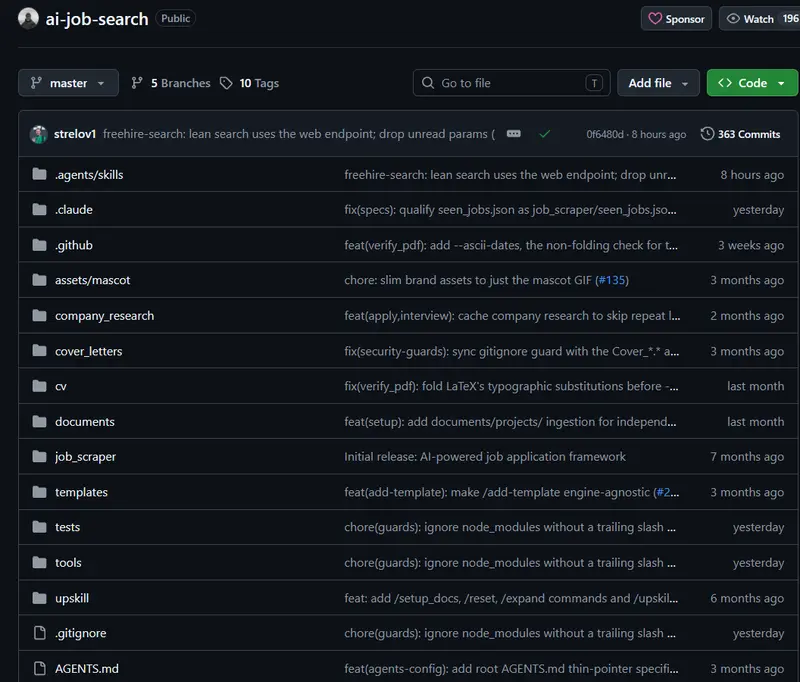Focus the Go to file search field
The width and height of the screenshot is (800, 682).
[x=511, y=83]
